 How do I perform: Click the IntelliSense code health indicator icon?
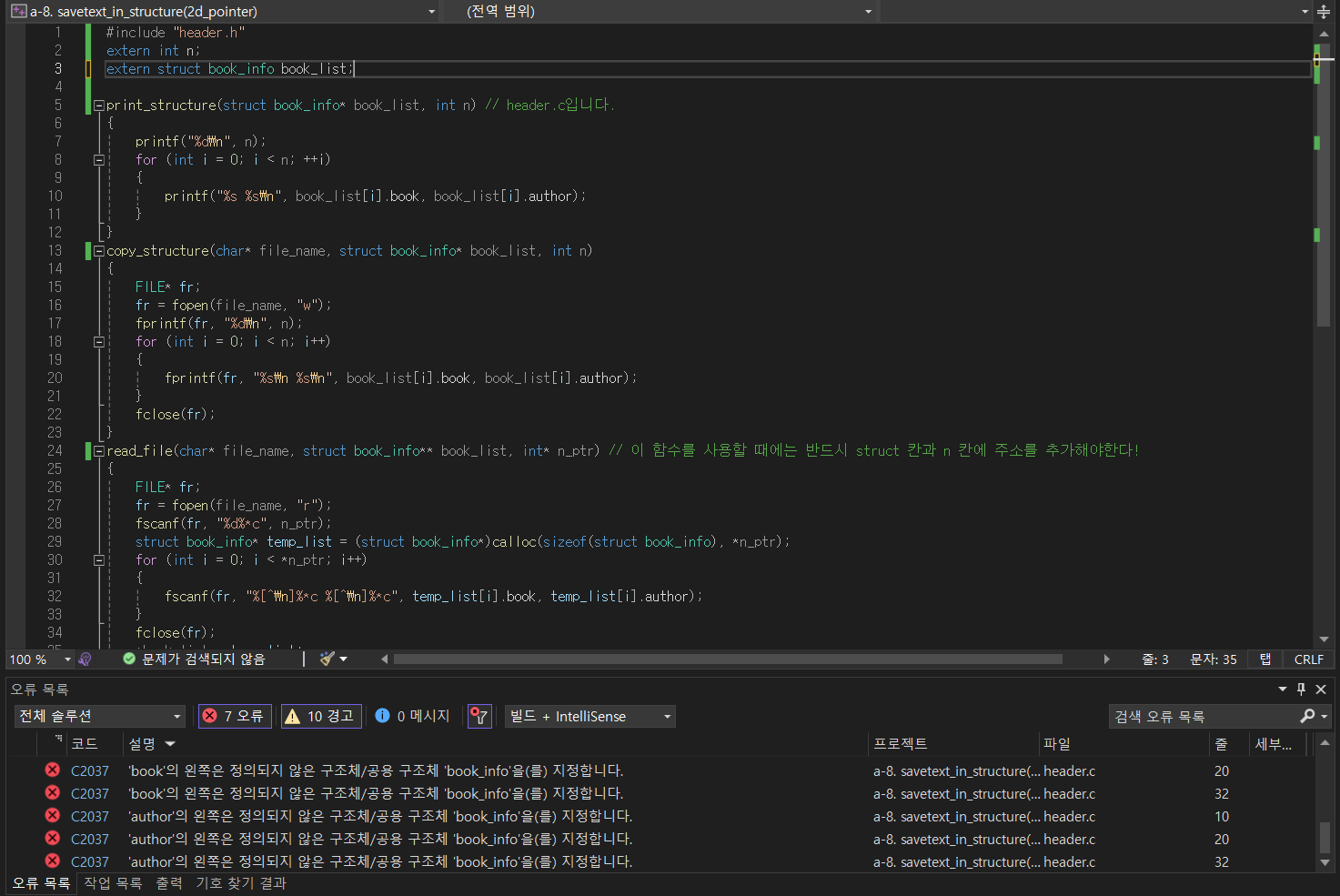(x=86, y=659)
